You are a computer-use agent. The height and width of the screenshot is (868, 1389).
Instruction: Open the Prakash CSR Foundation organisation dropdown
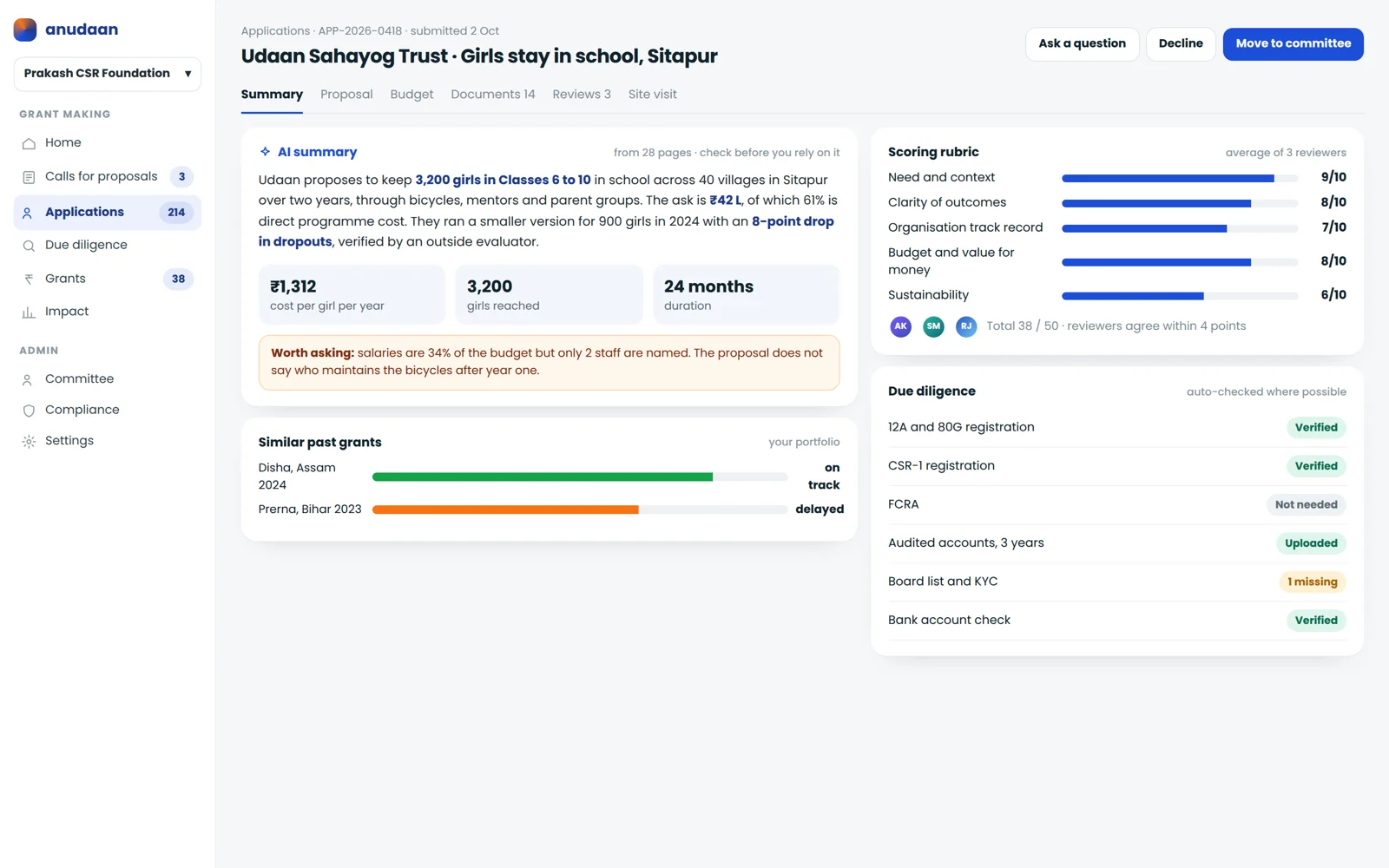pyautogui.click(x=108, y=74)
